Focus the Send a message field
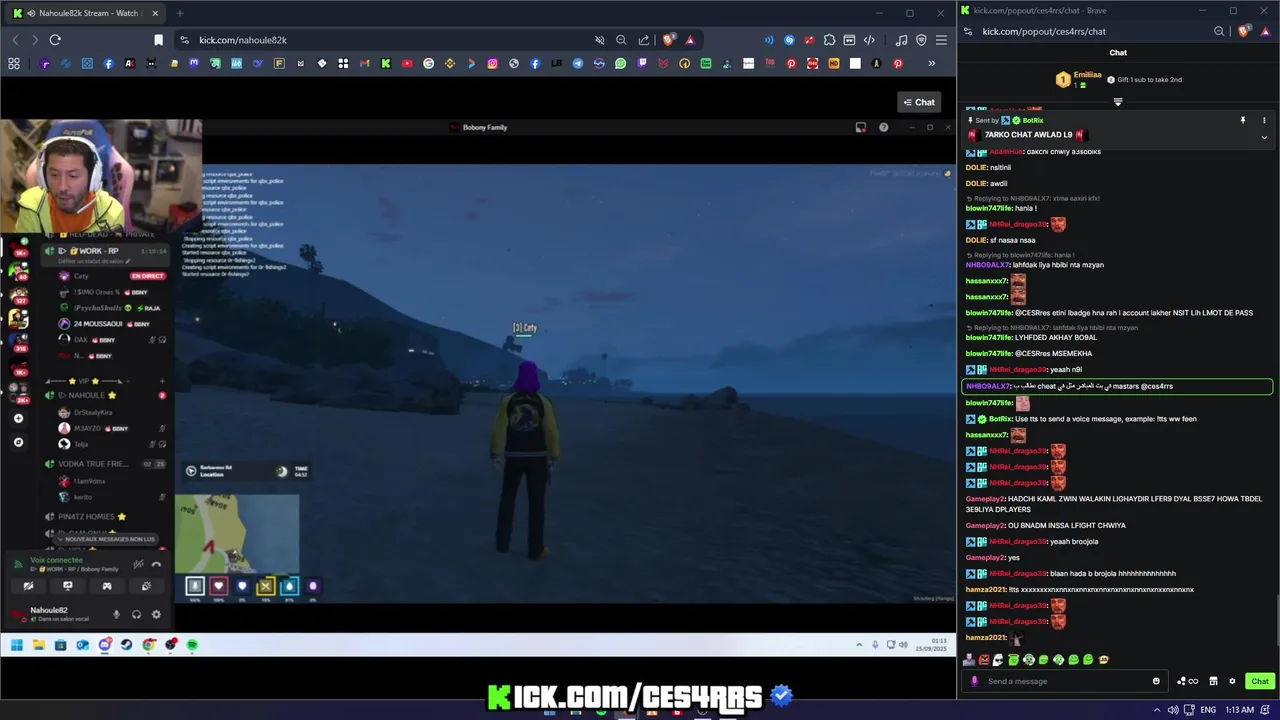The height and width of the screenshot is (720, 1280). [x=1065, y=682]
